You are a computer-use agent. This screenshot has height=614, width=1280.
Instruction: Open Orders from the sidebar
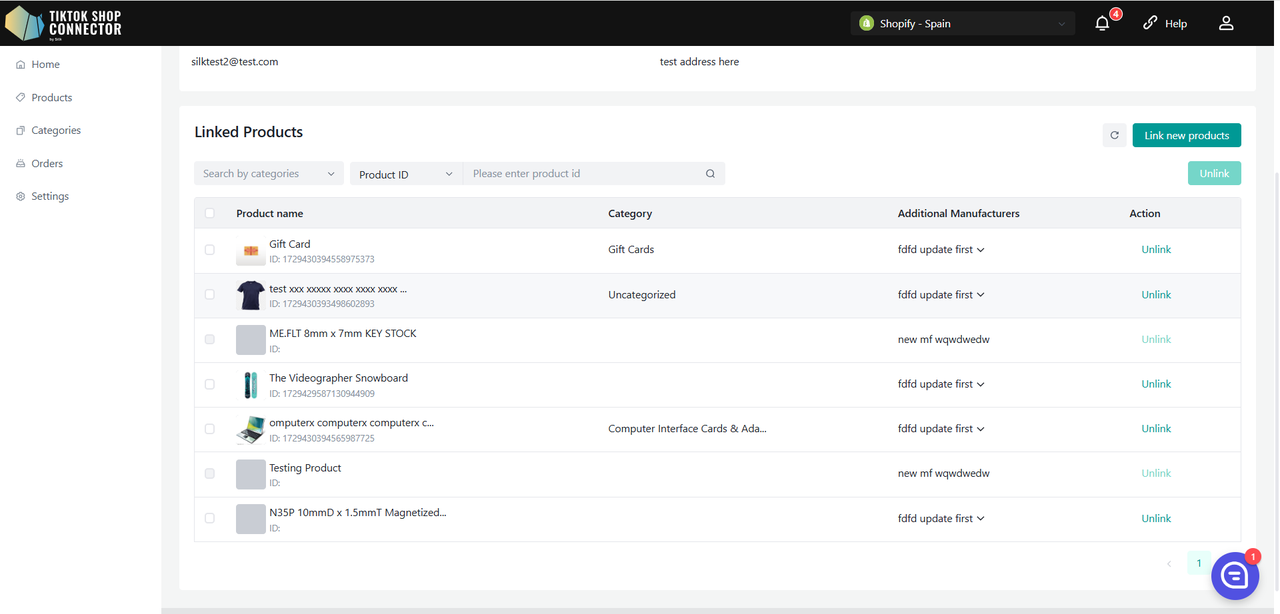[x=47, y=163]
